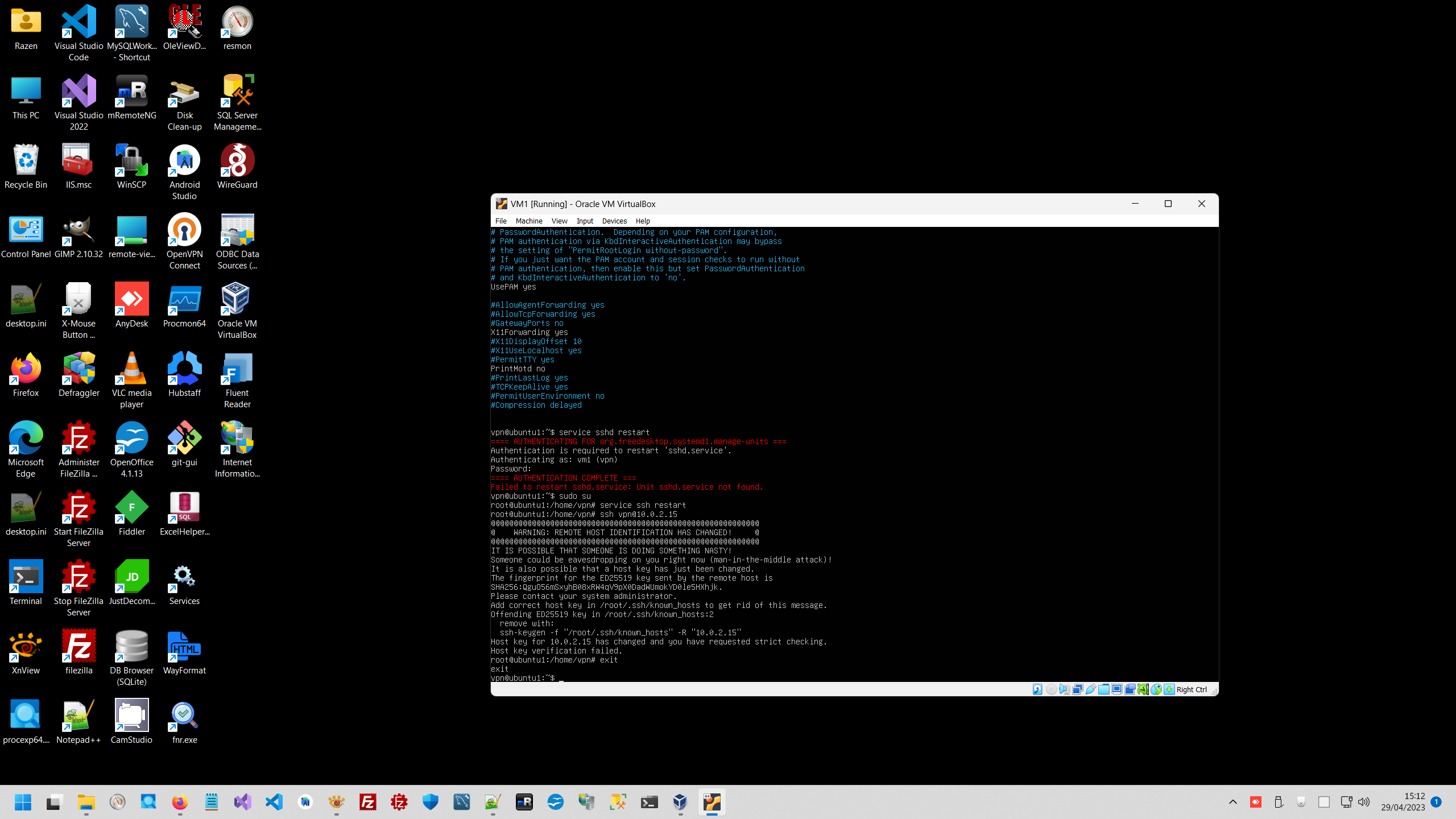Viewport: 1456px width, 819px height.
Task: Open the audio settings indicator
Action: click(x=1064, y=689)
